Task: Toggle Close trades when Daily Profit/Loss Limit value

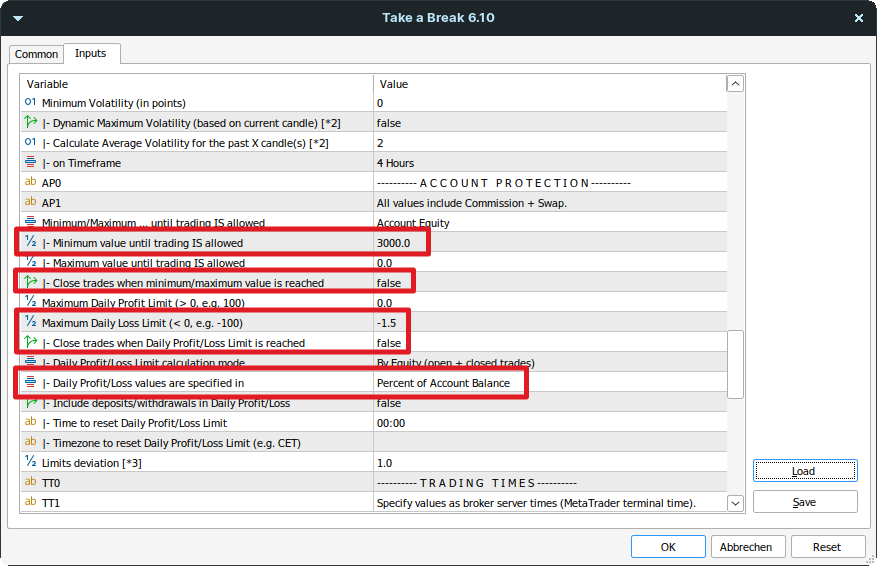Action: click(x=389, y=343)
